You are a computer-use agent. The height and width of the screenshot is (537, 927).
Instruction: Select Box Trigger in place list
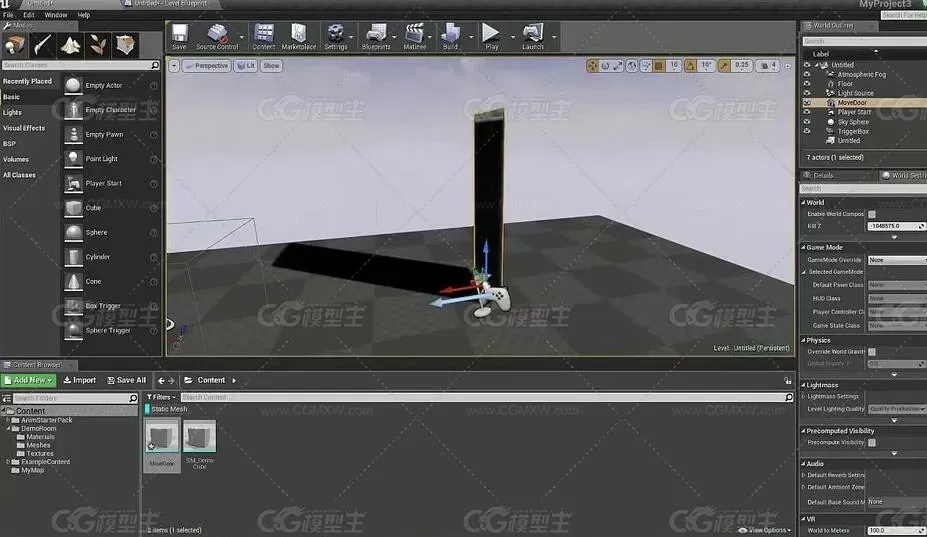(x=111, y=306)
